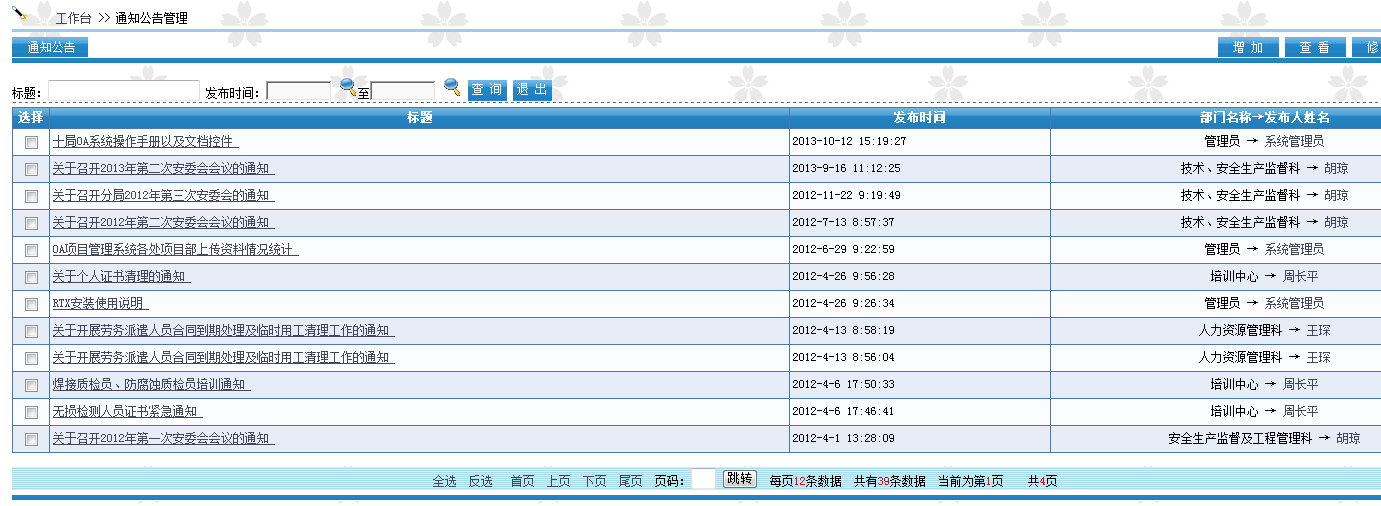Click the 跳转 page jump button
Image resolution: width=1381 pixels, height=506 pixels.
pos(739,479)
